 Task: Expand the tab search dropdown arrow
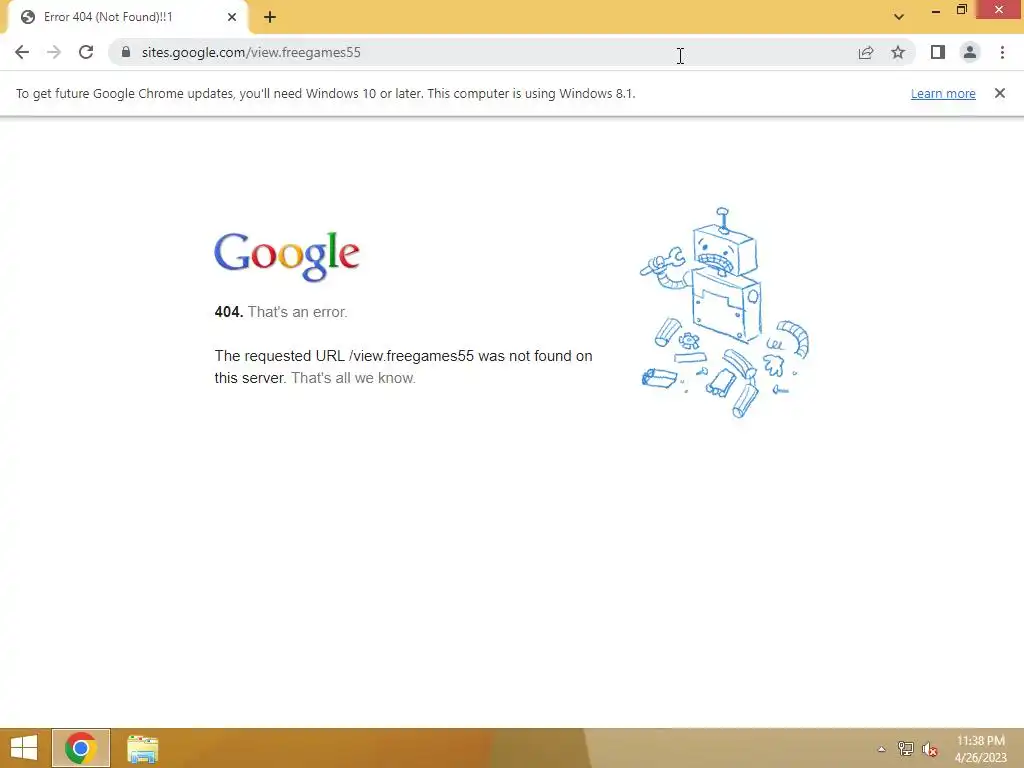(x=899, y=17)
